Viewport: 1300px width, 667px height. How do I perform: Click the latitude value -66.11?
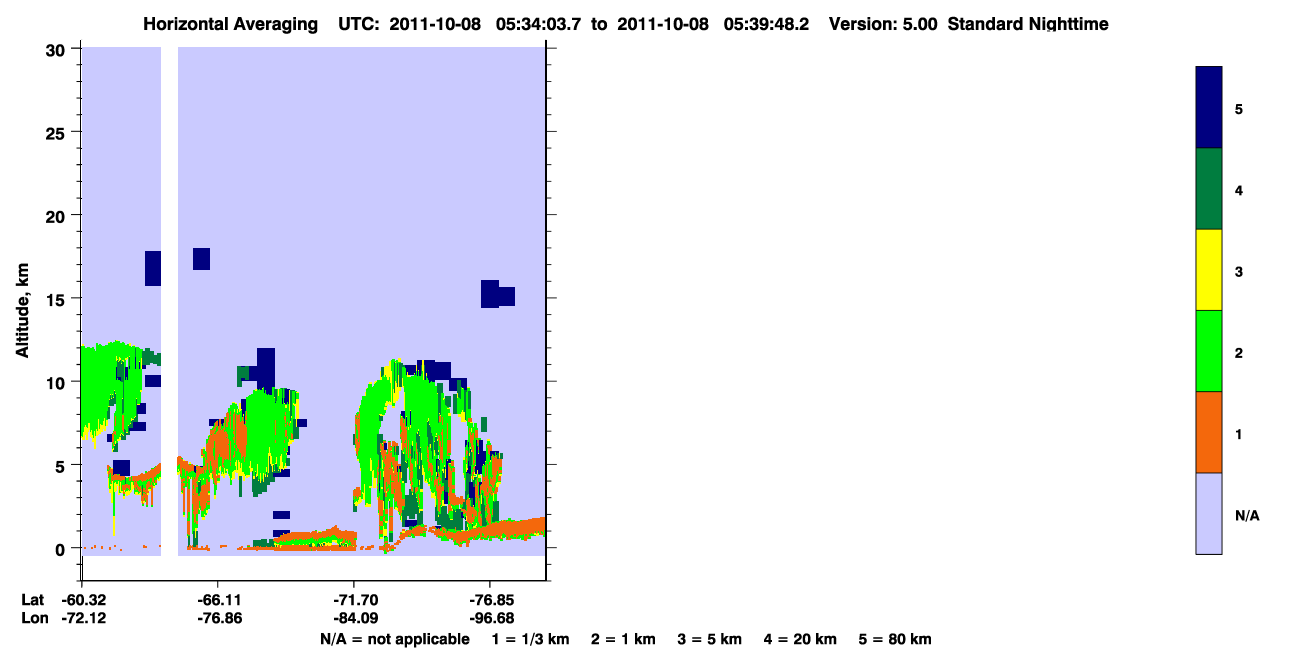pyautogui.click(x=219, y=600)
